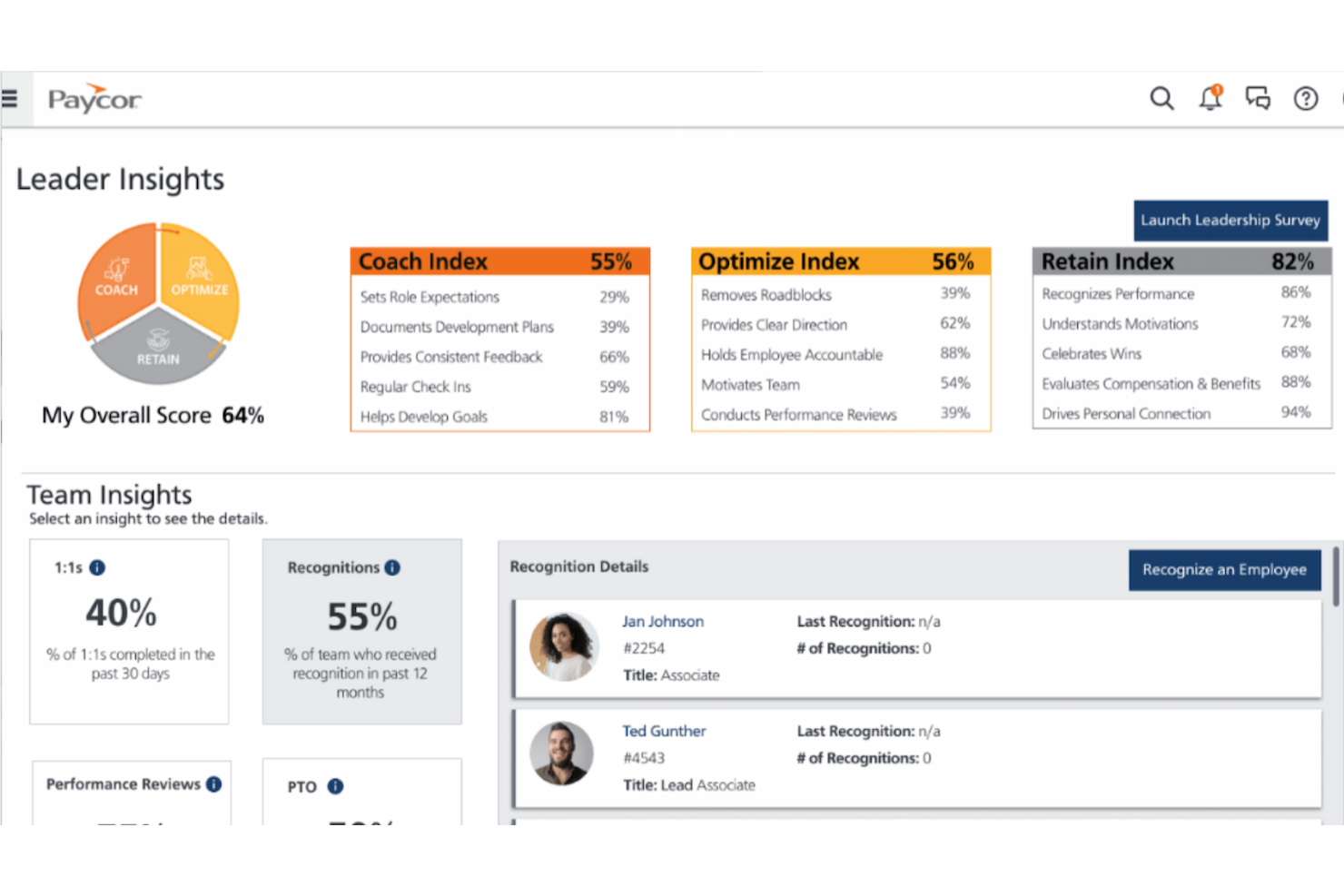Open Ted Gunther's profile link
1344x896 pixels.
coord(664,731)
